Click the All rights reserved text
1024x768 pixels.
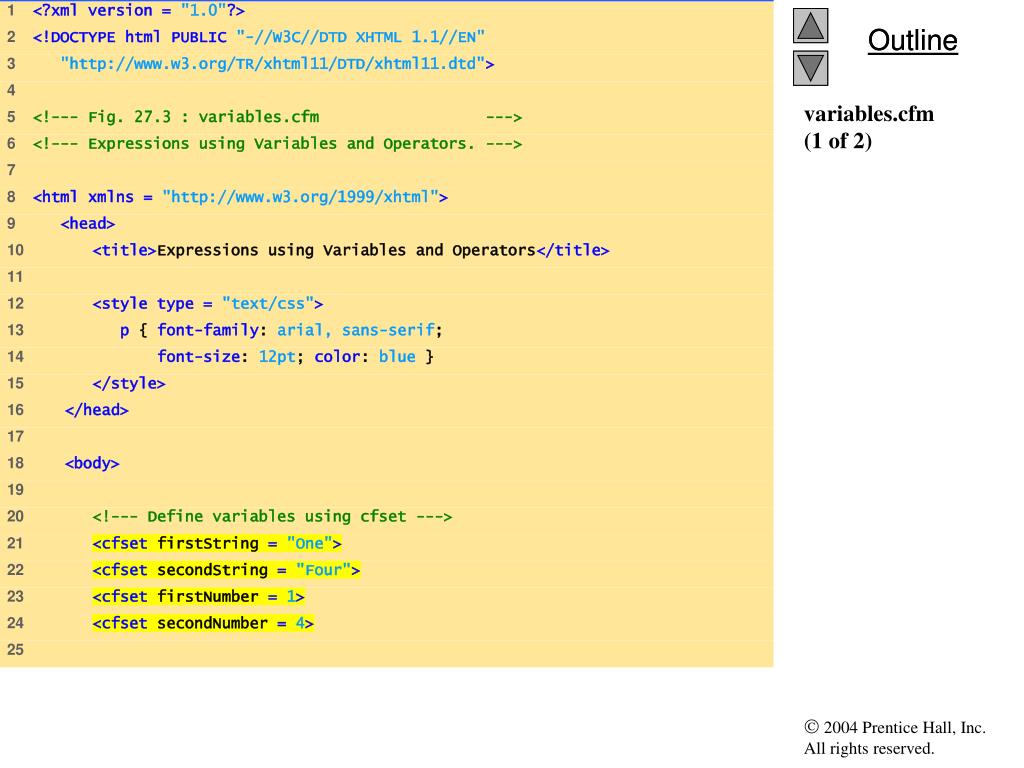869,748
